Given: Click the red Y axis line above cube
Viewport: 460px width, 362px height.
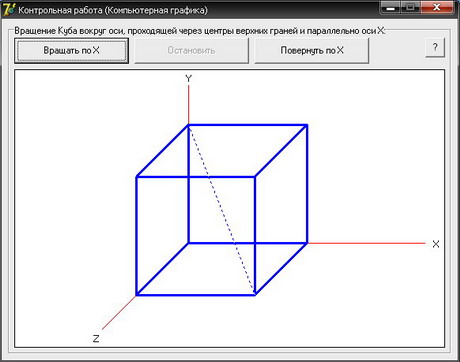Looking at the screenshot, I should point(189,105).
